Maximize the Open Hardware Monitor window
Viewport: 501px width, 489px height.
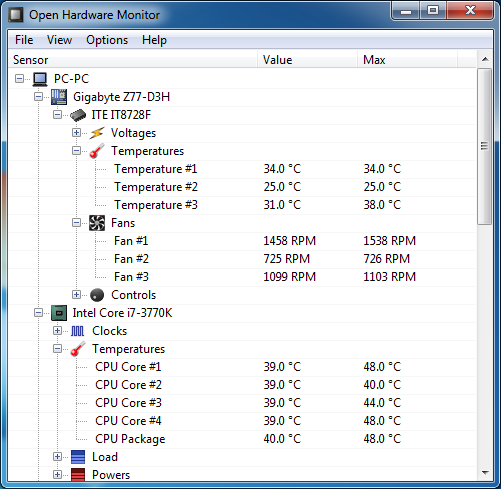tap(432, 11)
